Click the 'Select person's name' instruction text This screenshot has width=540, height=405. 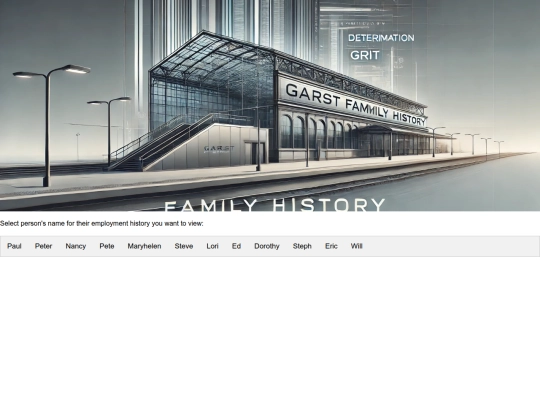coord(102,224)
